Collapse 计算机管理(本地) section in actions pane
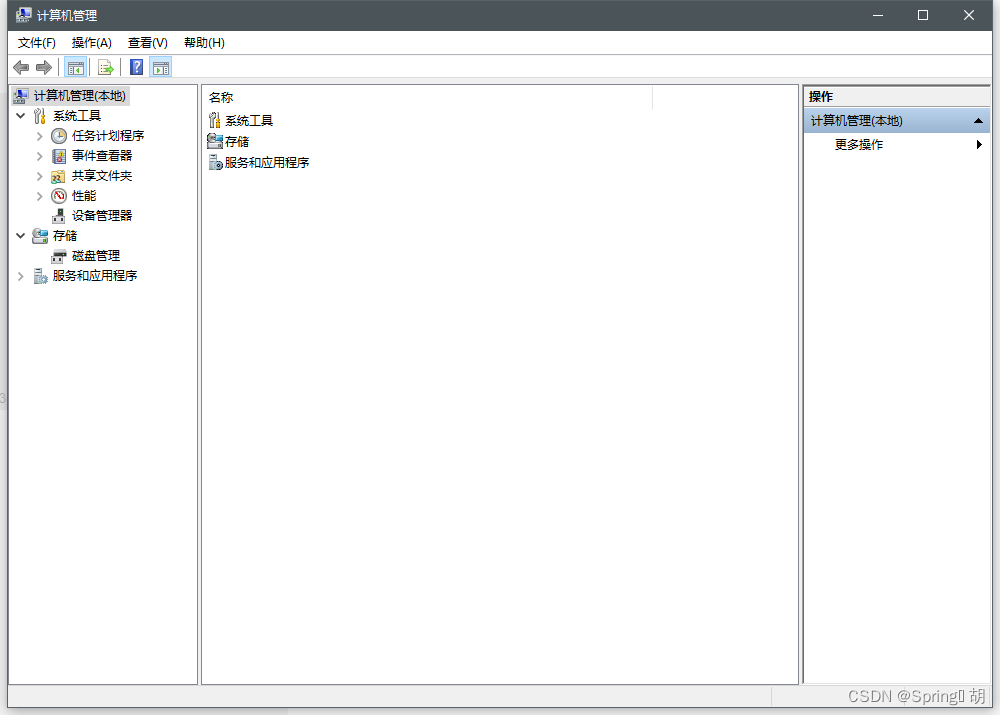1000x715 pixels. click(x=978, y=121)
